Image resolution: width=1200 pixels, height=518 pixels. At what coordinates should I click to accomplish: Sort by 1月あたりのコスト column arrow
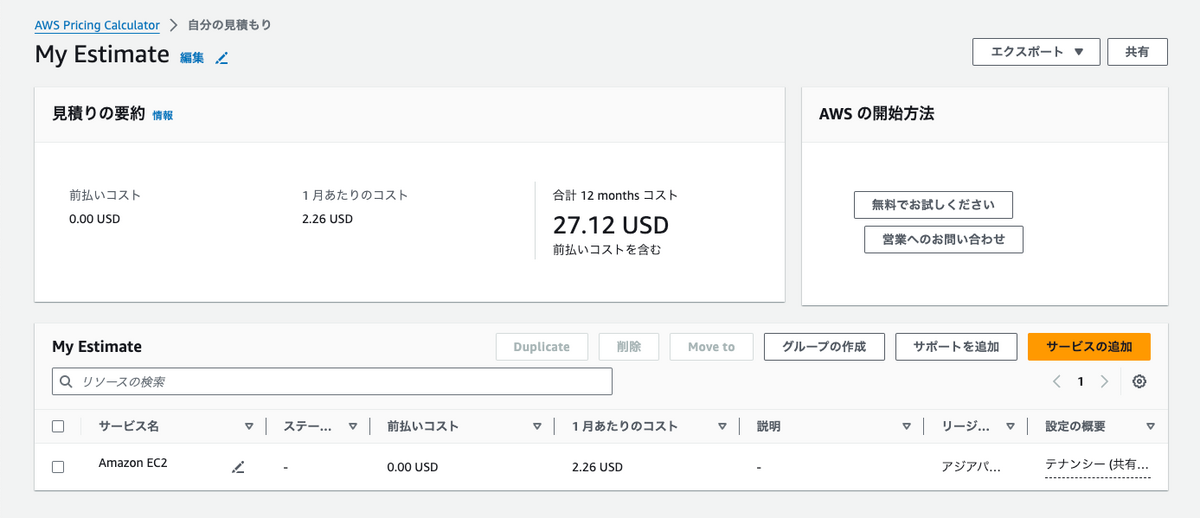click(x=722, y=426)
